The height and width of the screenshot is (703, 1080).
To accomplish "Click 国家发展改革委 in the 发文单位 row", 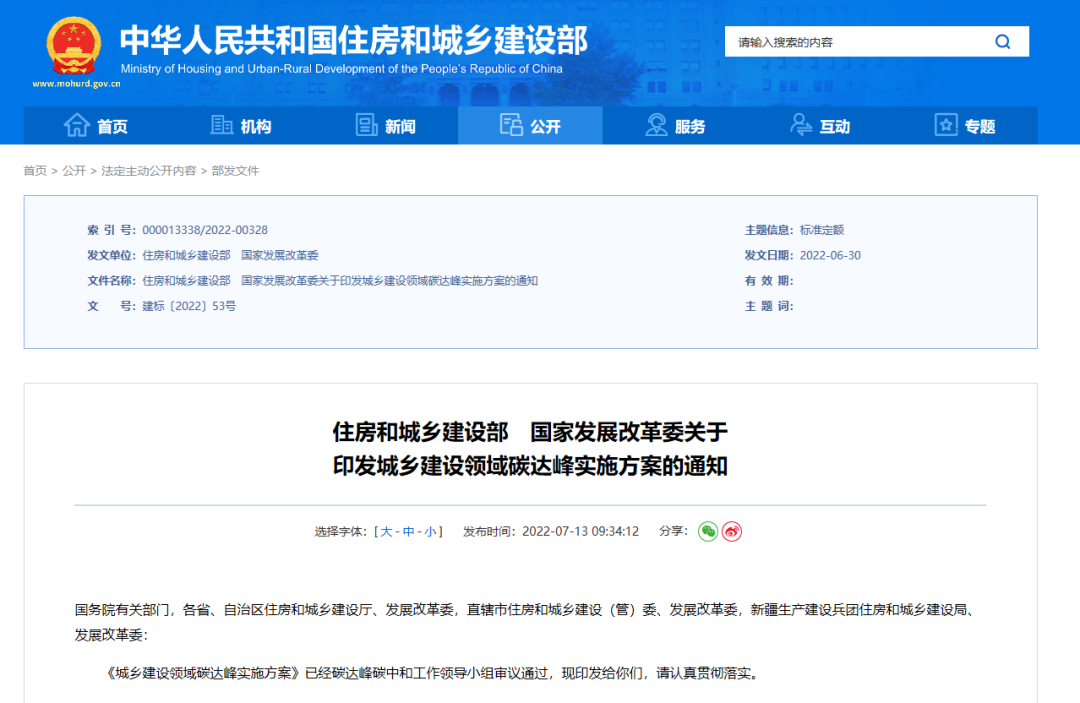I will click(280, 255).
